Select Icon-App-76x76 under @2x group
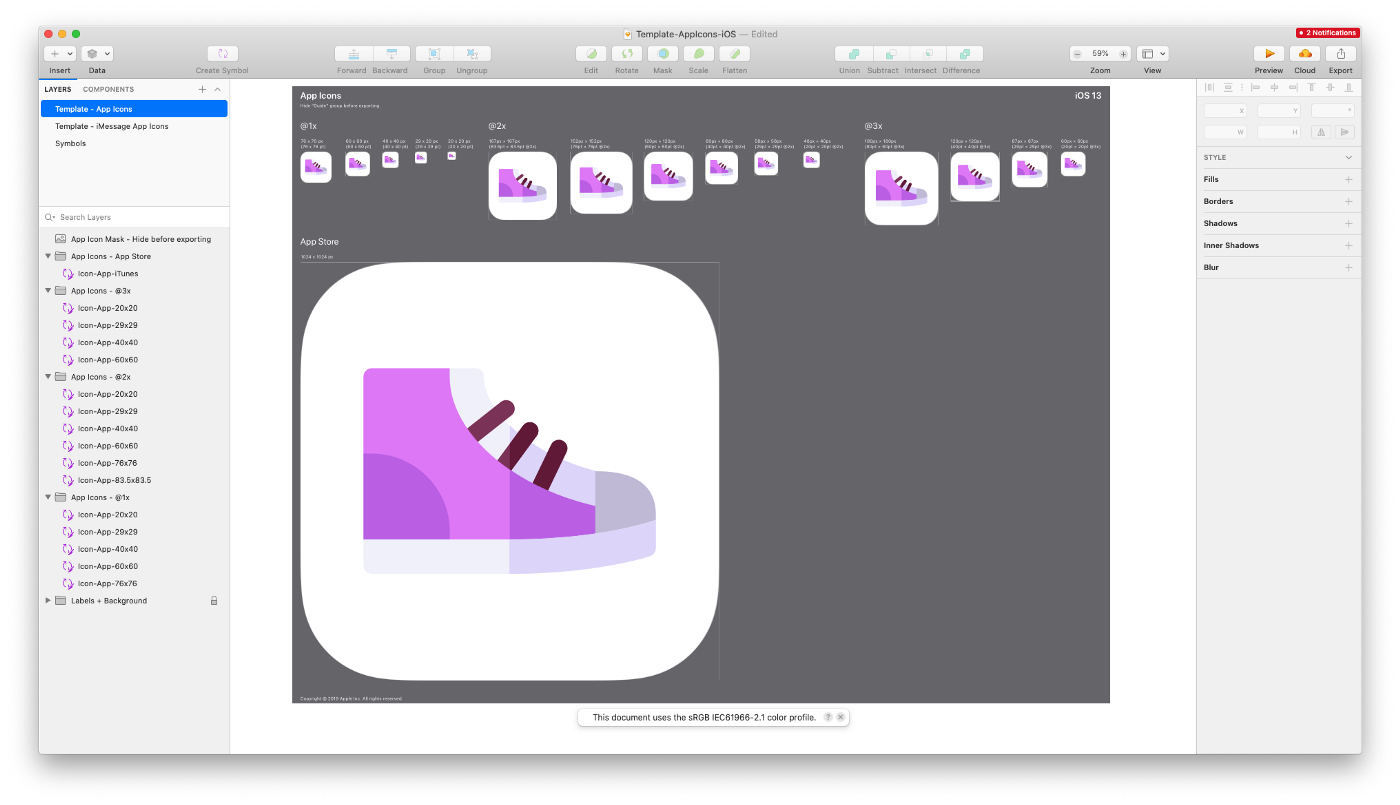Screen dimensions: 1400x805 point(134,463)
